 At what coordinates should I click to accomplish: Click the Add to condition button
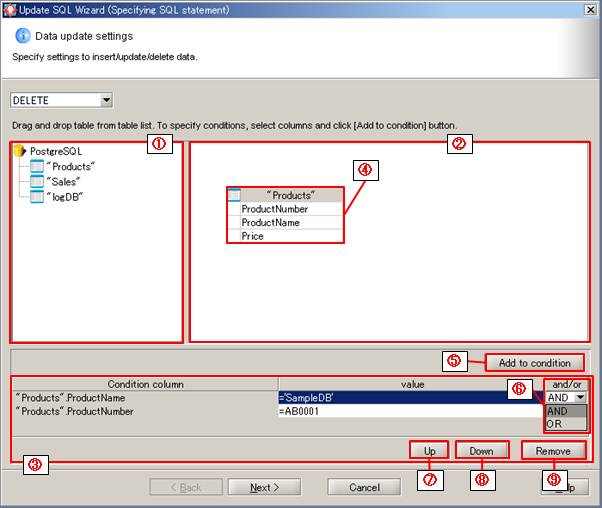(534, 362)
